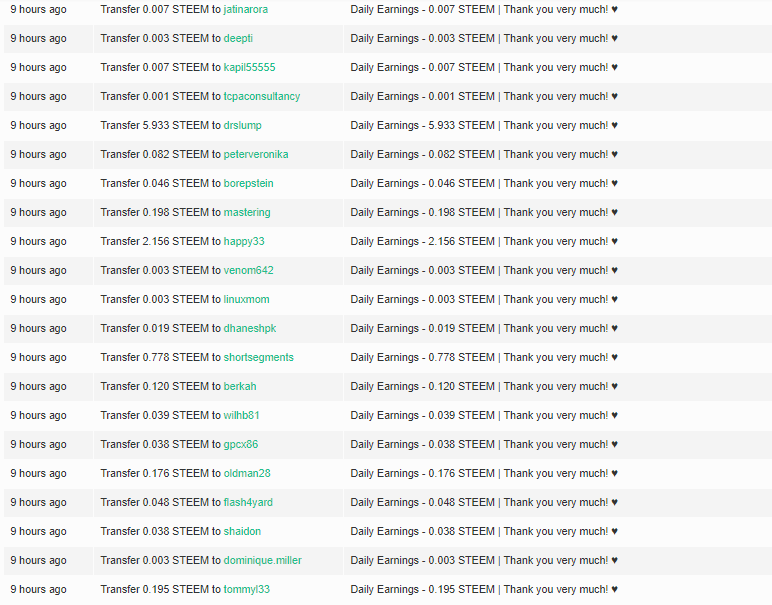Click '9 hours ago' in shaidon row
Image resolution: width=772 pixels, height=605 pixels.
[38, 532]
